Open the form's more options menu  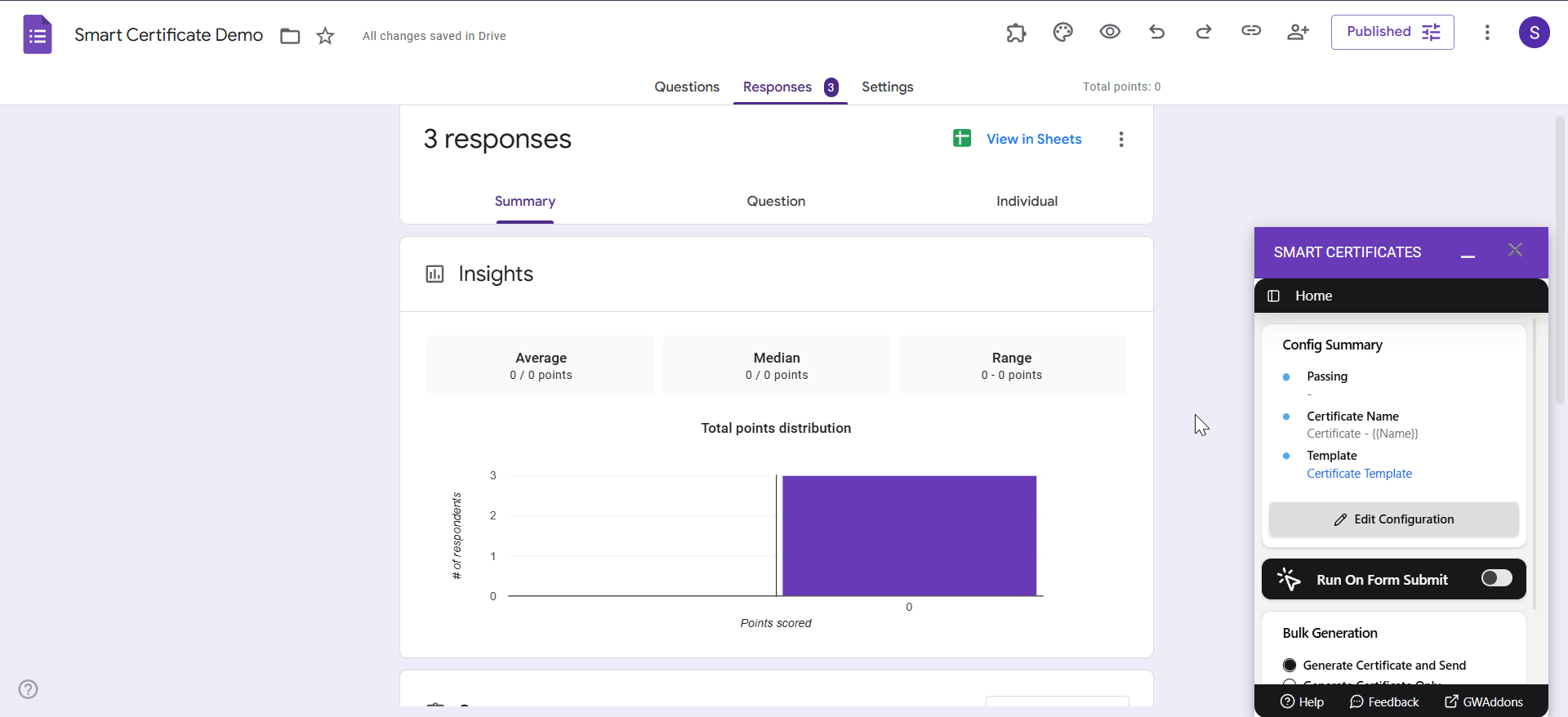[1487, 32]
